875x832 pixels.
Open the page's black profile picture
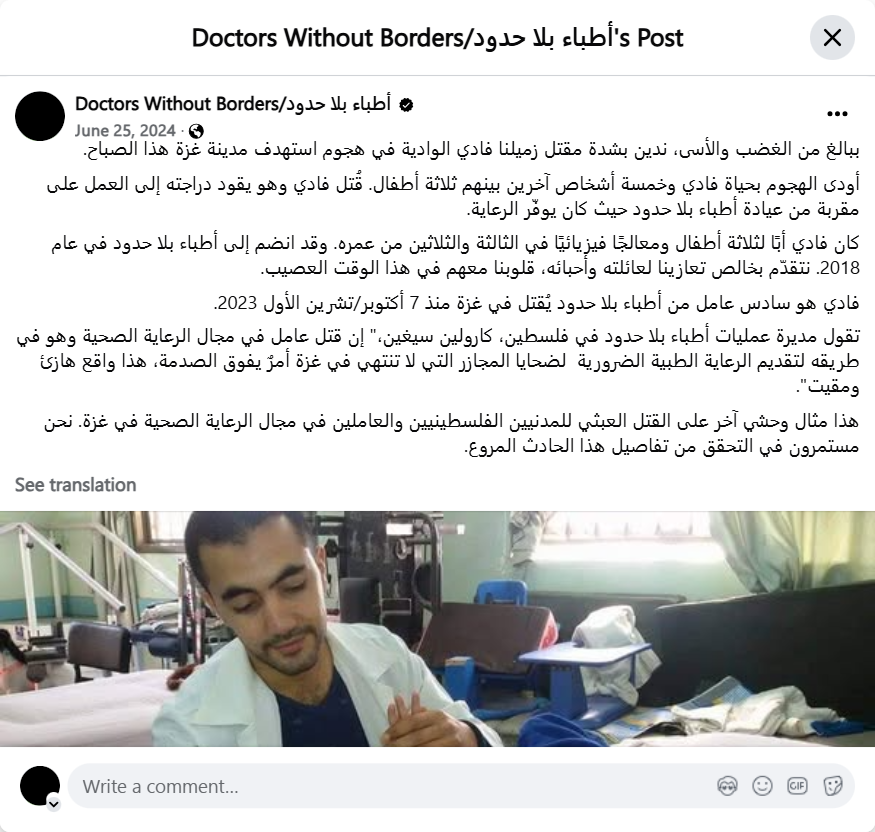pos(40,117)
